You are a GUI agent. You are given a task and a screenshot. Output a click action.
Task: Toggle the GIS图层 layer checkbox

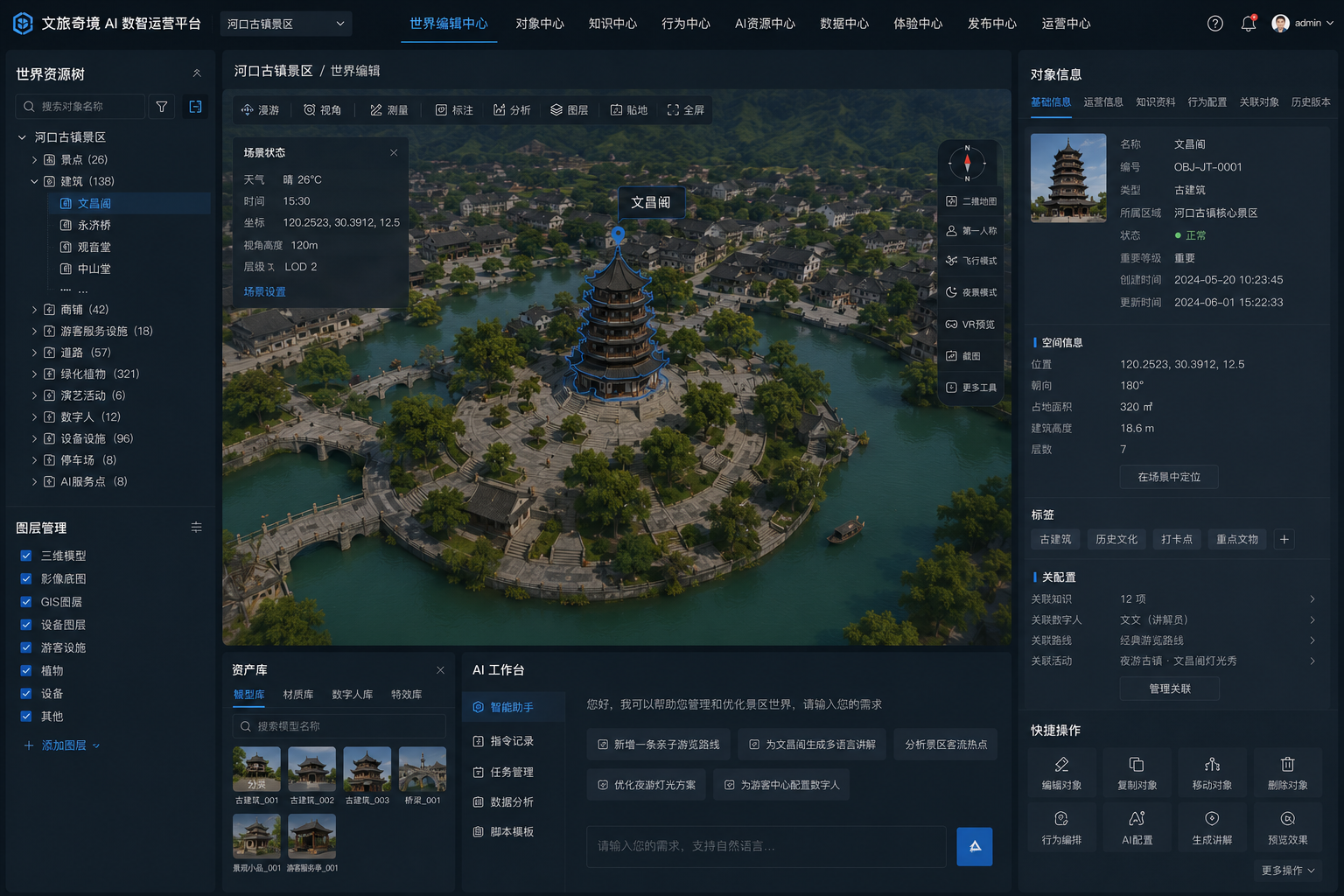click(26, 602)
